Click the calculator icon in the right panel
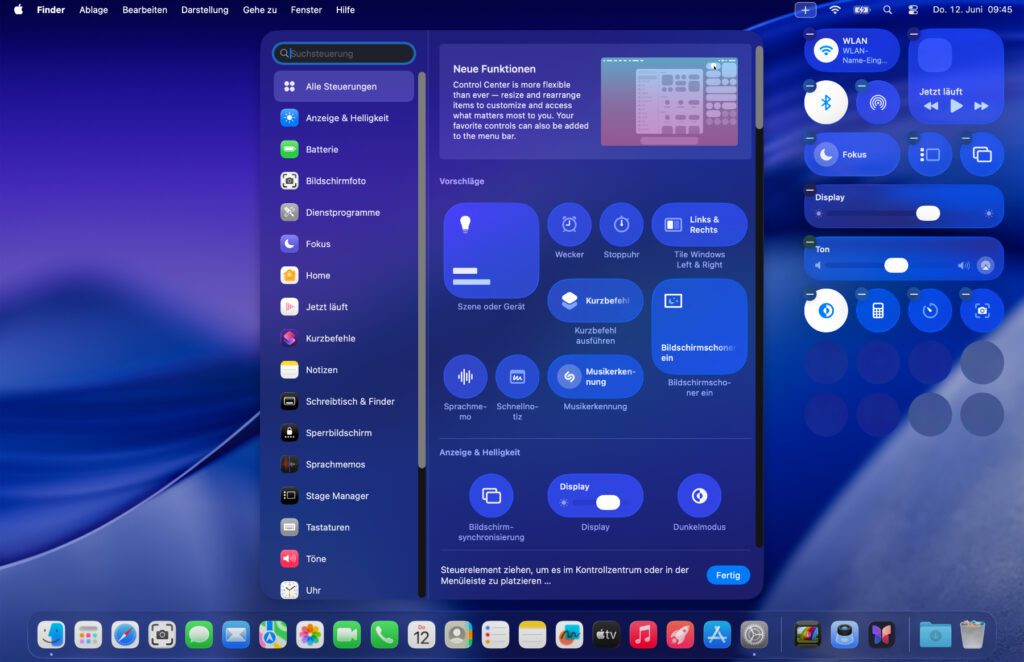 tap(878, 310)
